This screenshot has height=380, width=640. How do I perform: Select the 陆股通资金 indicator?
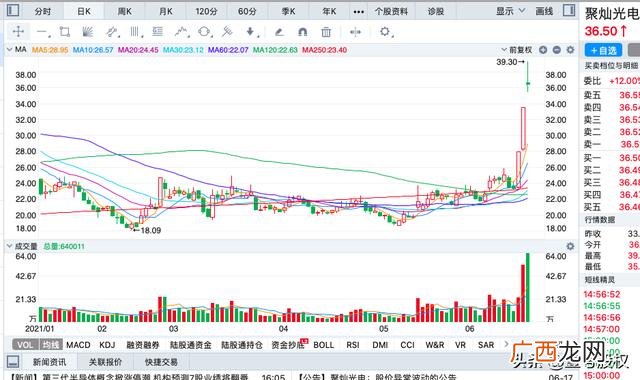click(191, 345)
